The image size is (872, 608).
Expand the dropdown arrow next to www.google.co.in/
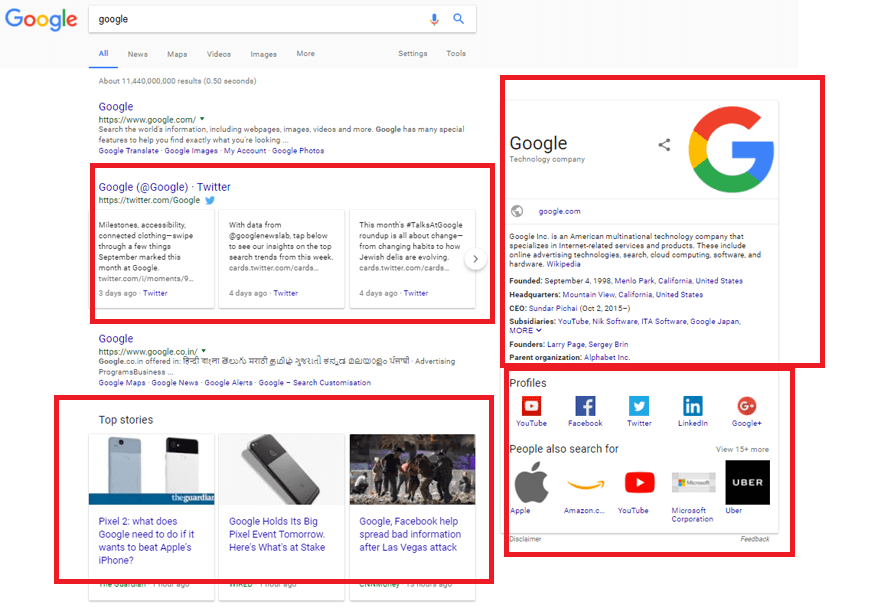coord(204,350)
